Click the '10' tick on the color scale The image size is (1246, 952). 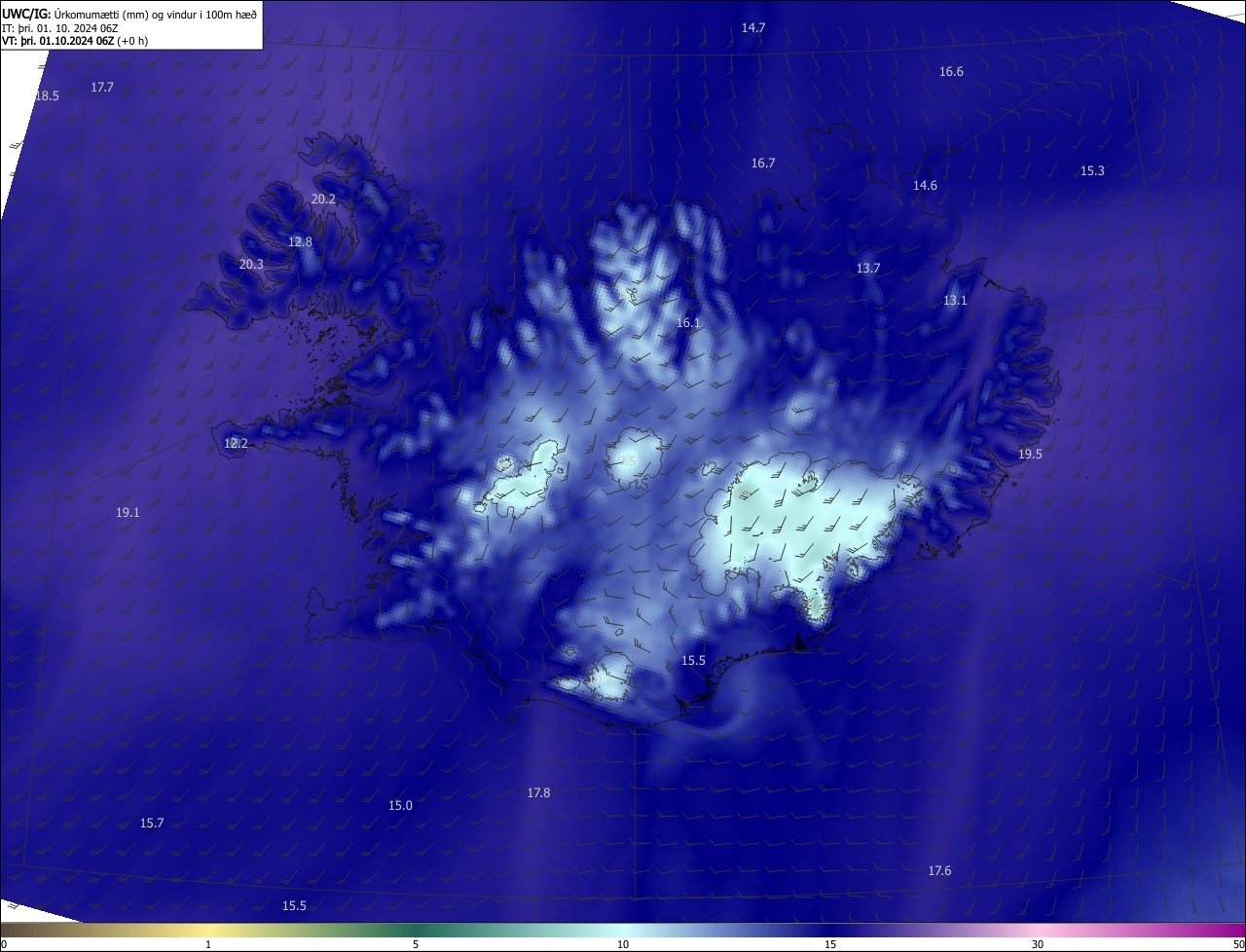(623, 944)
